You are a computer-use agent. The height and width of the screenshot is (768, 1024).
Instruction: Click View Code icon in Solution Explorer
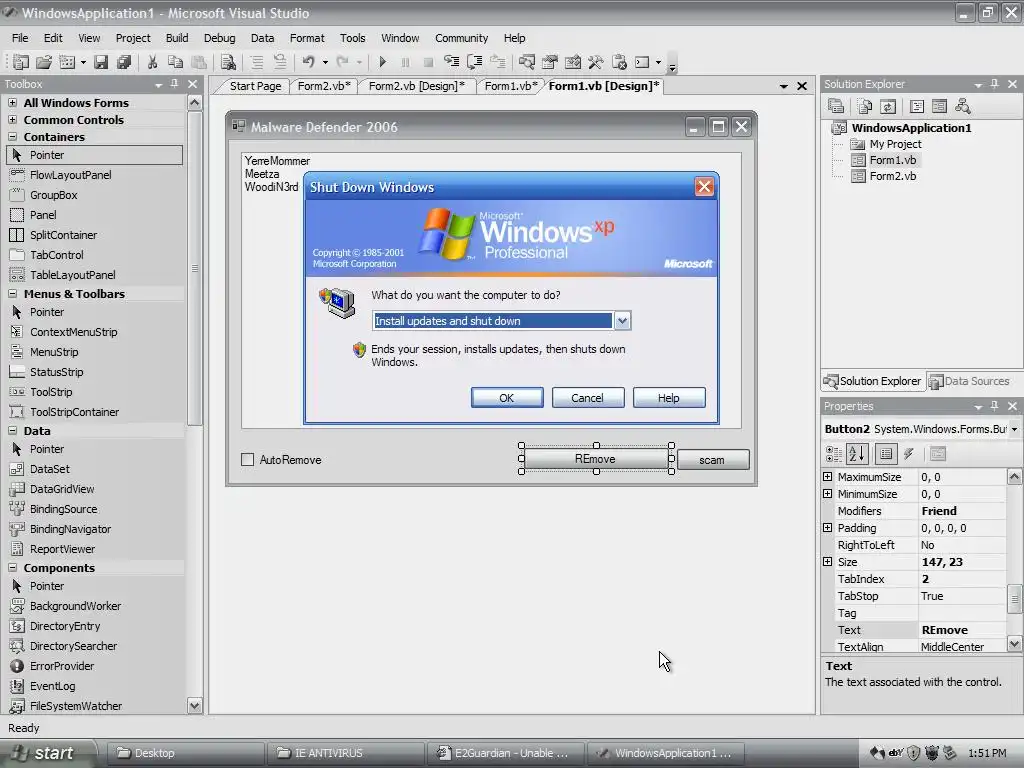point(917,106)
